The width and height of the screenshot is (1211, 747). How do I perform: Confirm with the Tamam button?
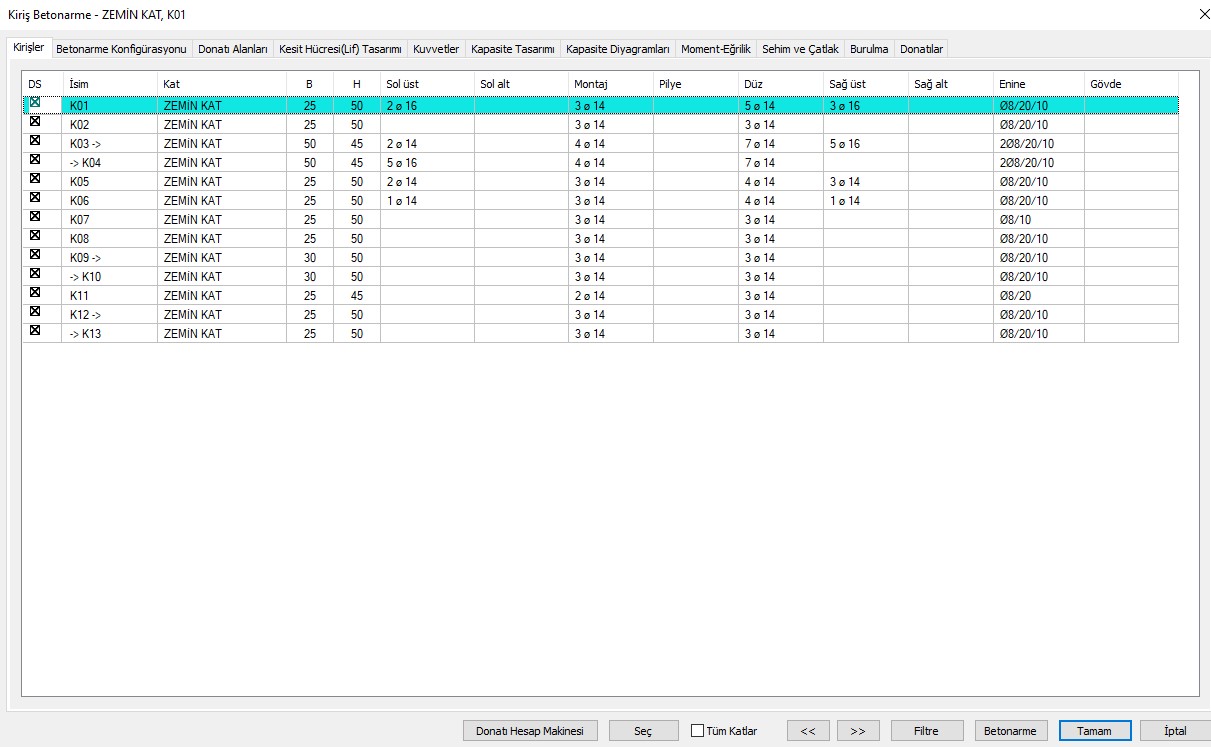(1094, 731)
